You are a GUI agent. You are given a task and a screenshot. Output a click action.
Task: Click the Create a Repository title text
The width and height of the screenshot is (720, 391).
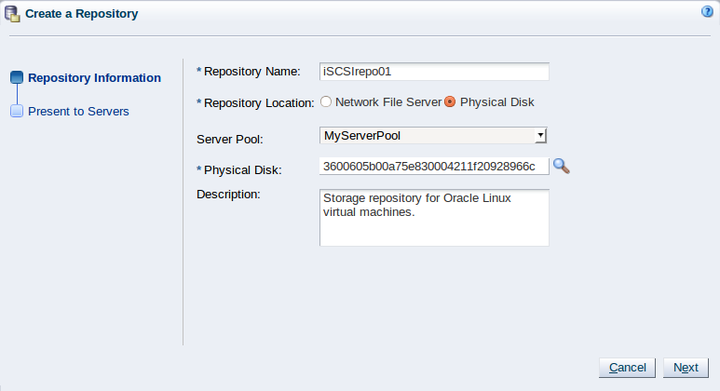pyautogui.click(x=82, y=14)
